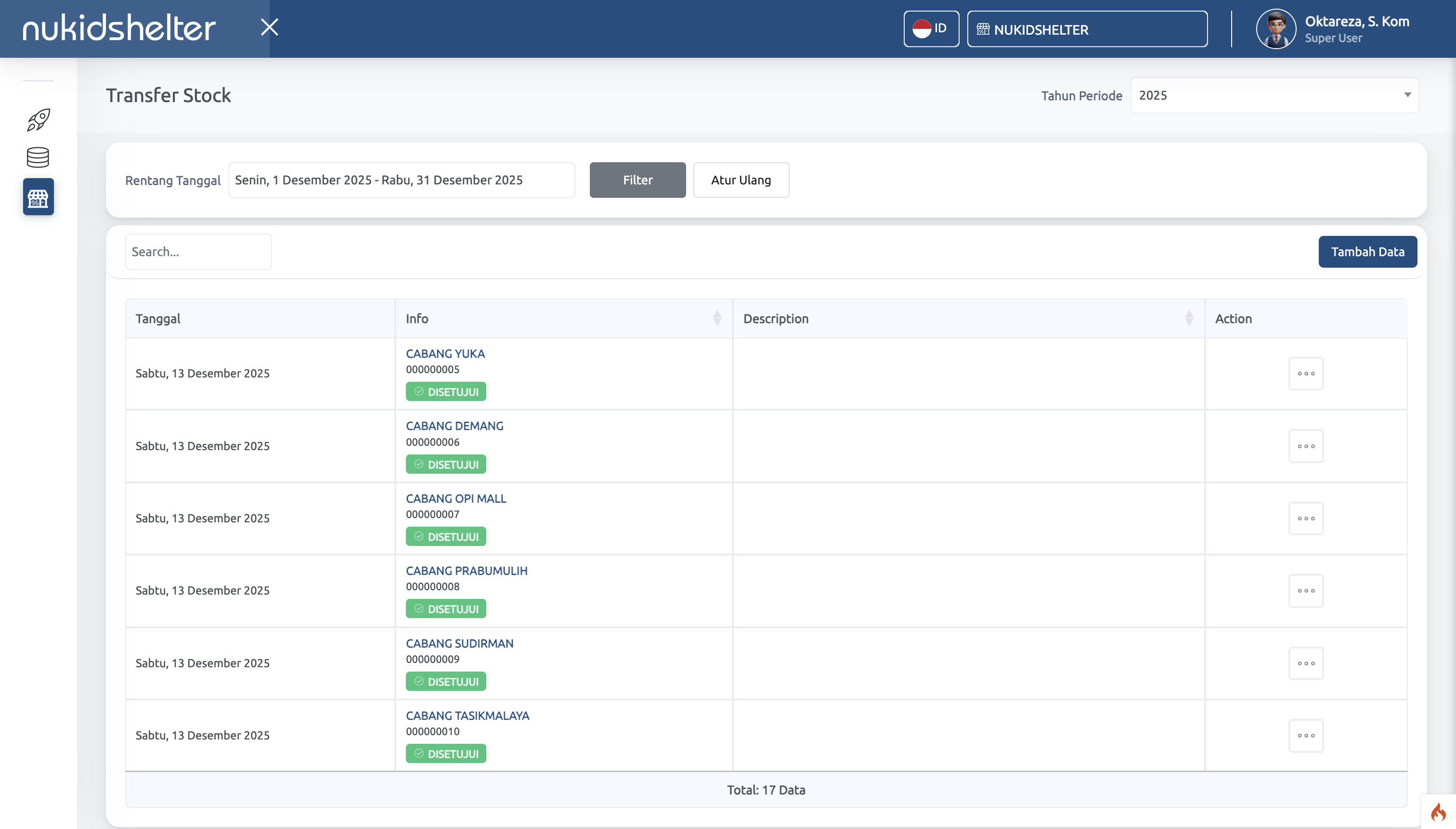Expand the Tahun Periode 2025 dropdown
The width and height of the screenshot is (1456, 829).
point(1274,96)
